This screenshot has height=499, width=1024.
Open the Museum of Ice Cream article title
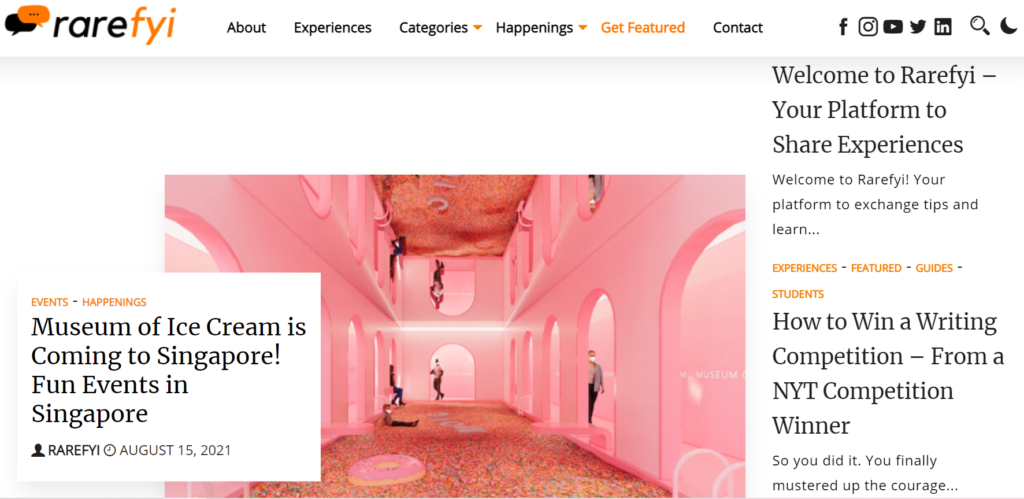(x=168, y=370)
